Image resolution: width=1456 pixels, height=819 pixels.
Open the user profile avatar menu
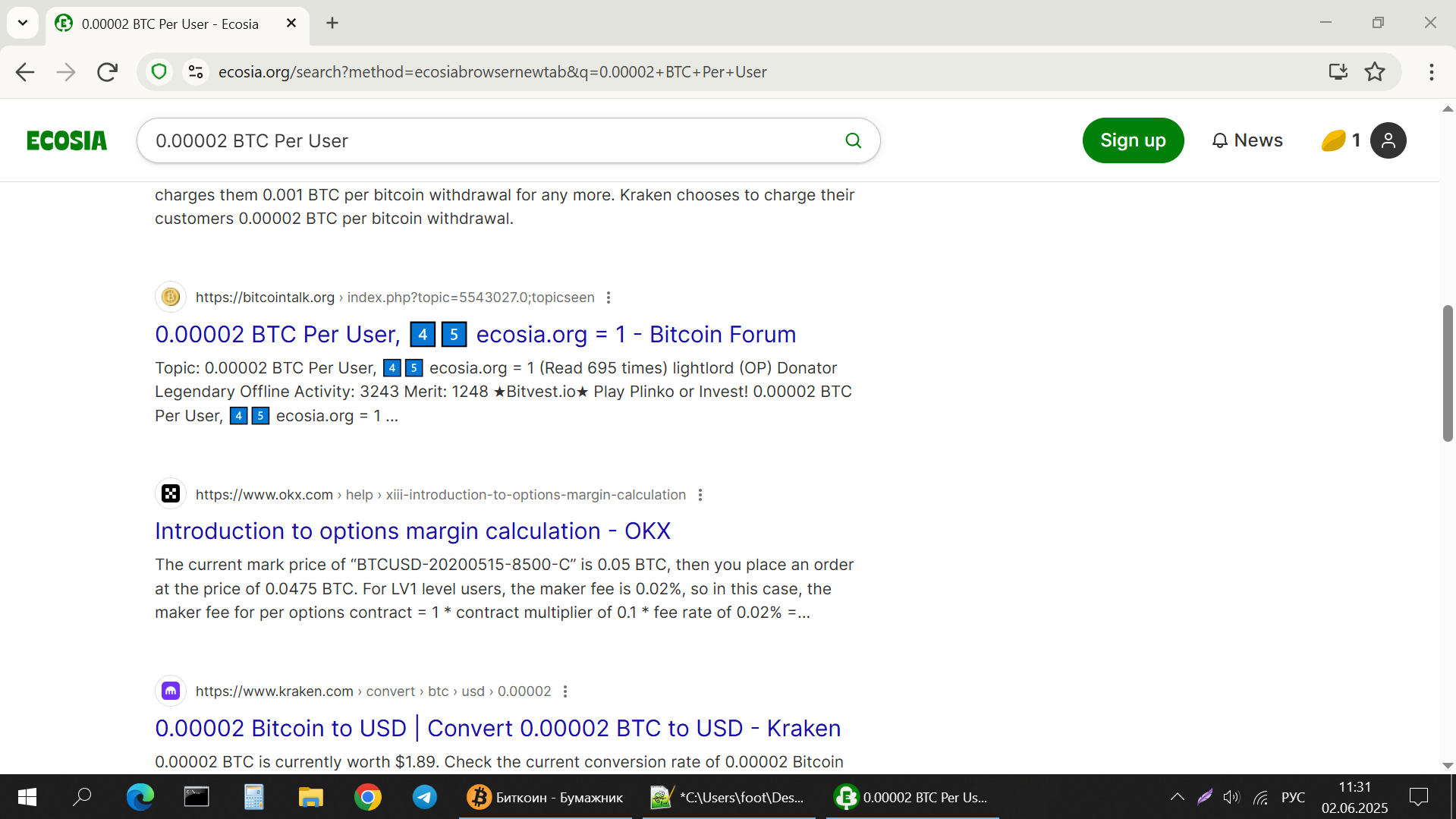(x=1388, y=140)
